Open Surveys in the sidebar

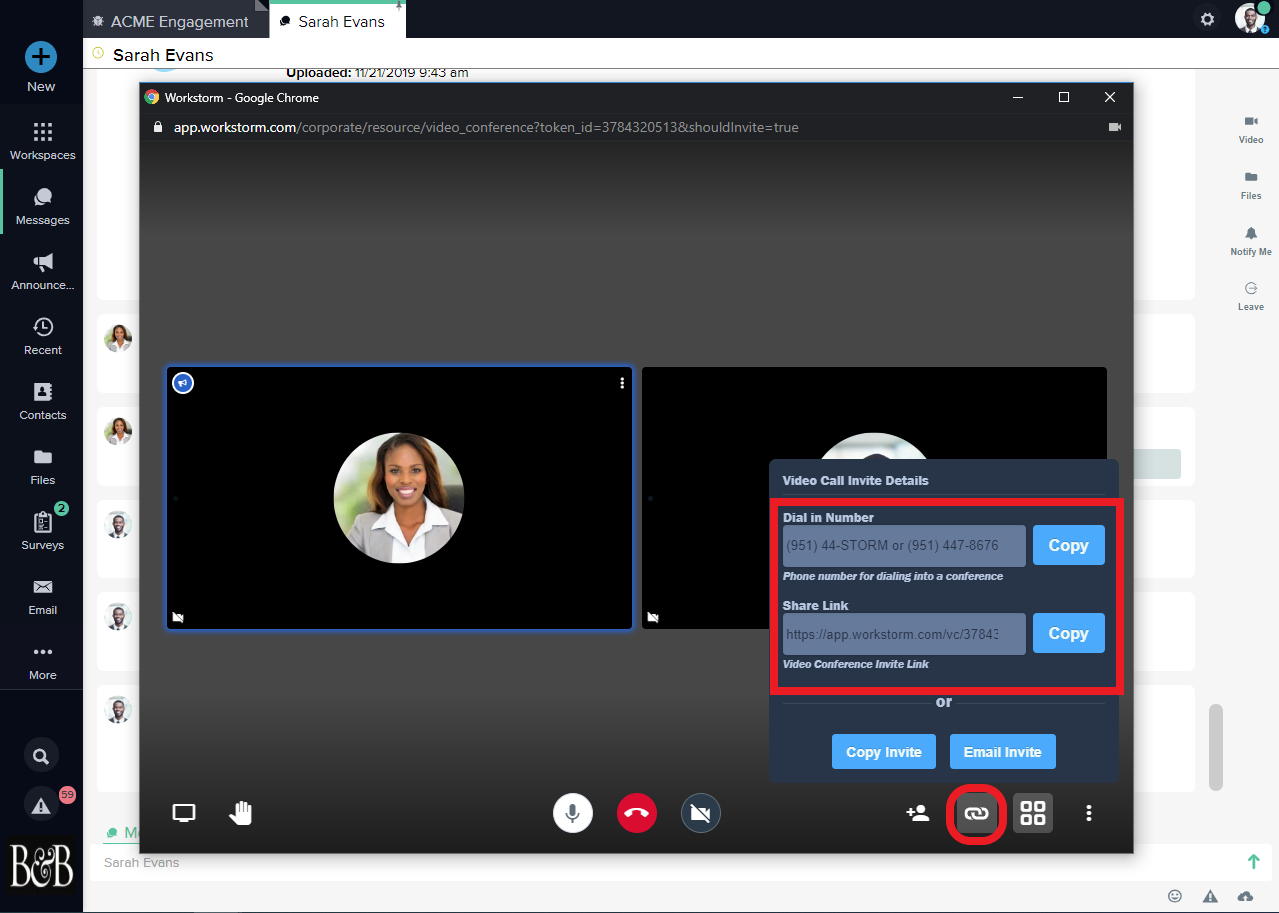coord(42,531)
